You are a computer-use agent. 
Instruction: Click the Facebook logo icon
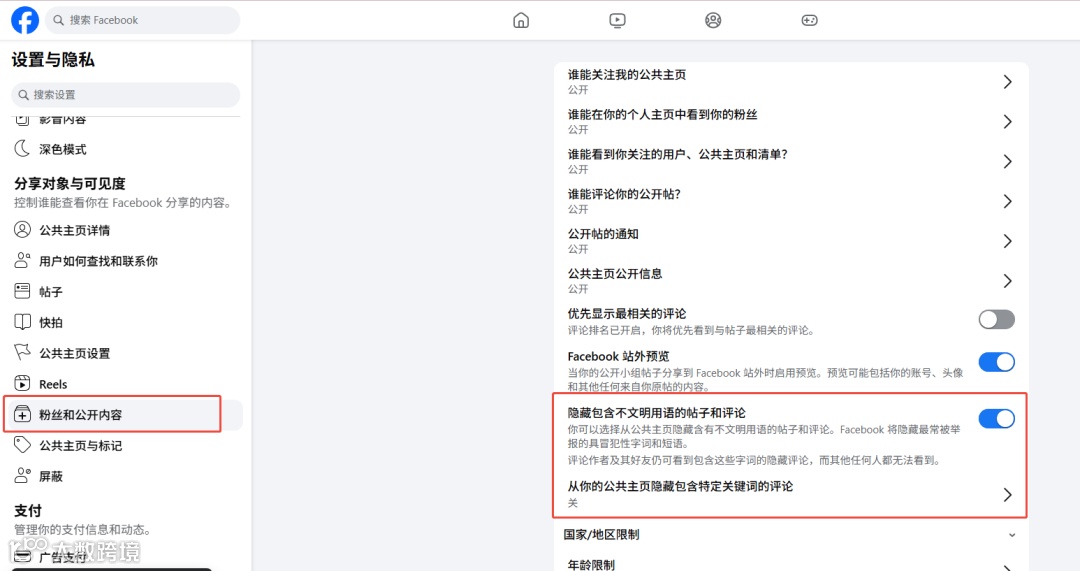click(x=25, y=20)
